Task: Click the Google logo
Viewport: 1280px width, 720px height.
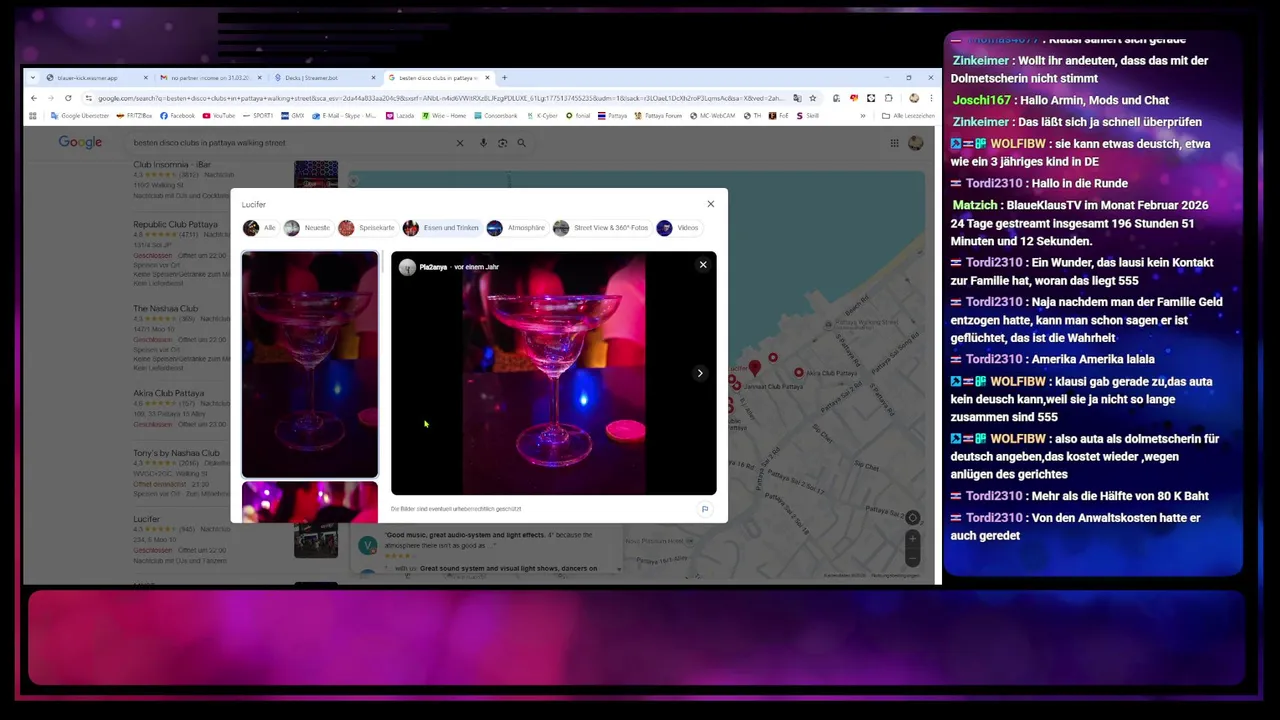Action: tap(80, 143)
